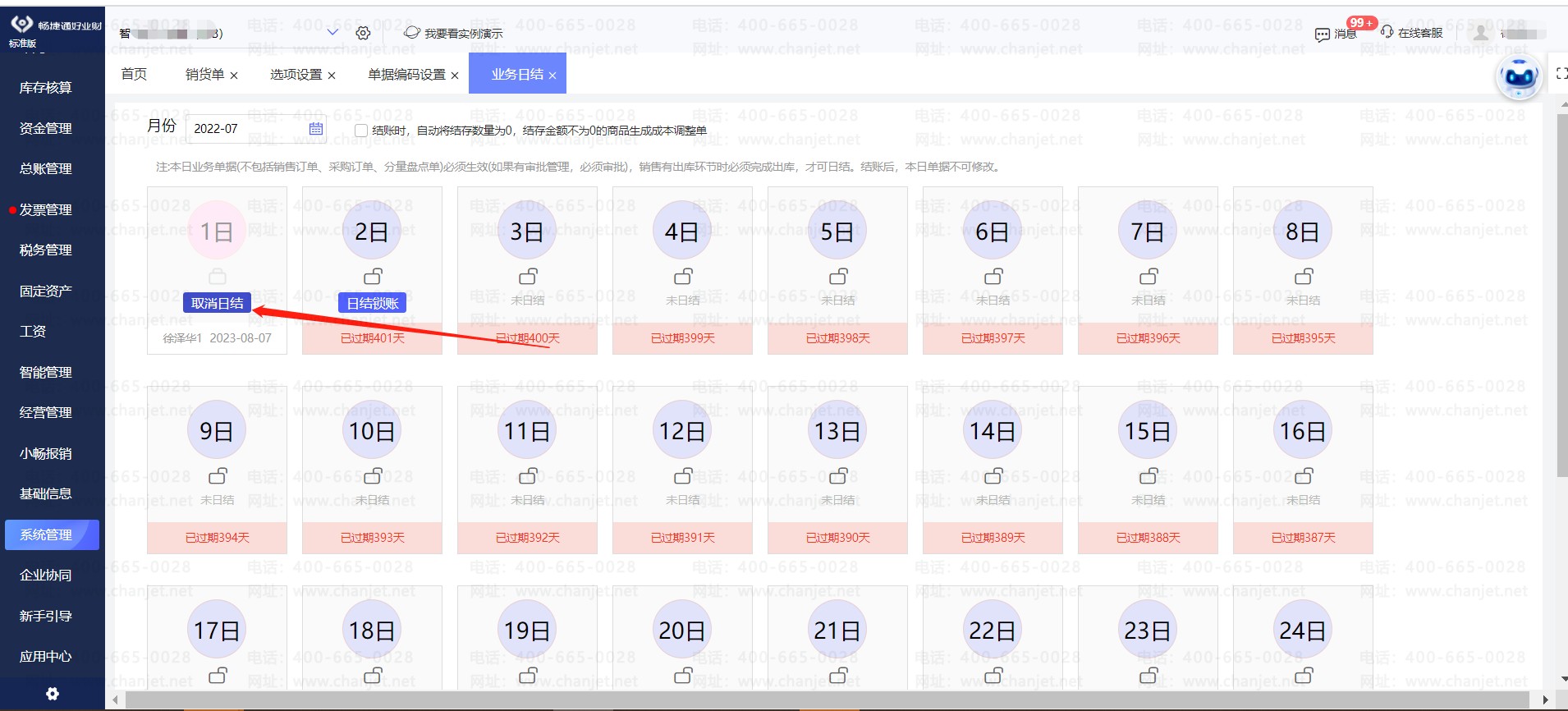Click the lock icon for 14日

[993, 476]
